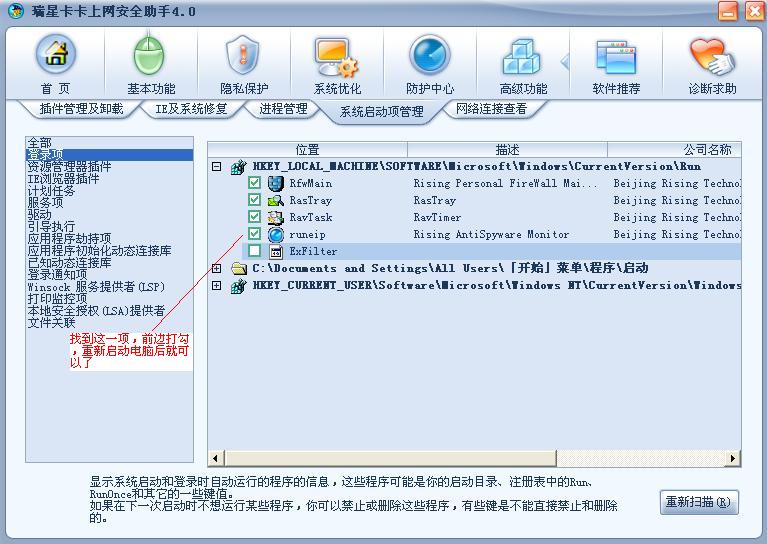Viewport: 767px width, 544px height.
Task: Select 计划任务 category
Action: 51,191
